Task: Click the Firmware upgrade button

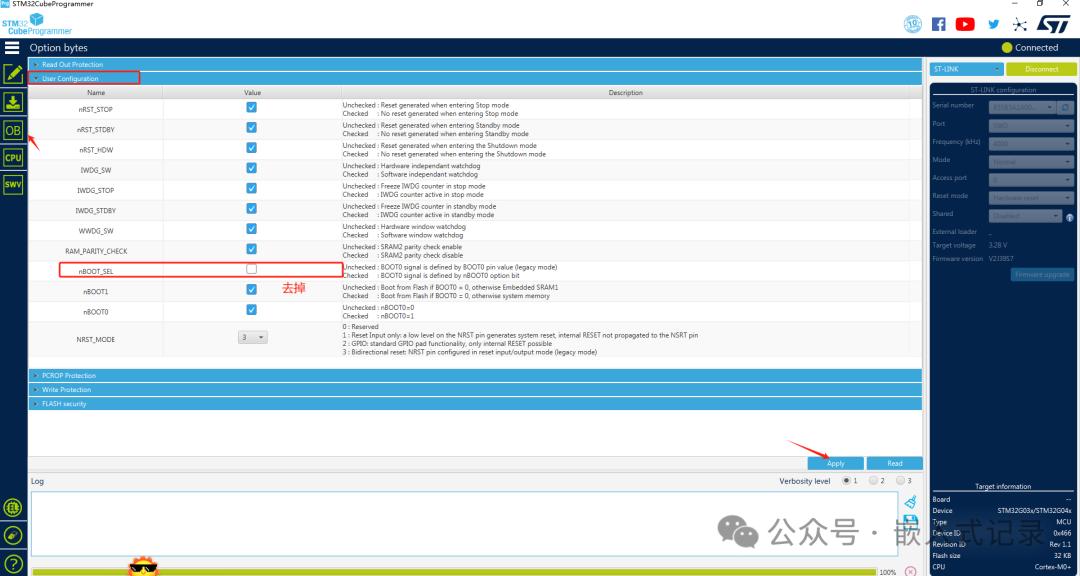Action: [x=1042, y=274]
